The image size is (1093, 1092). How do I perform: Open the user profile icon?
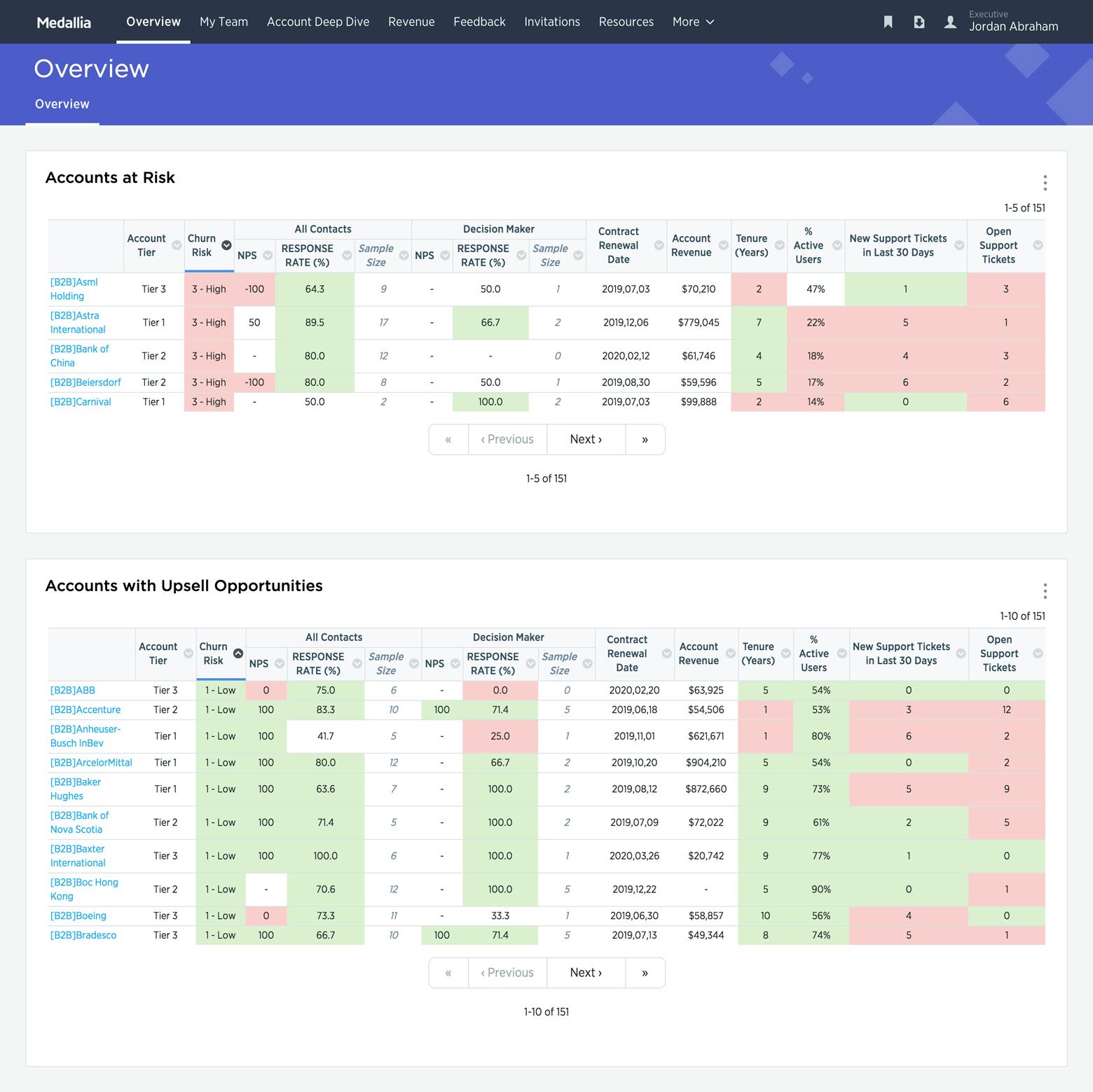point(950,22)
